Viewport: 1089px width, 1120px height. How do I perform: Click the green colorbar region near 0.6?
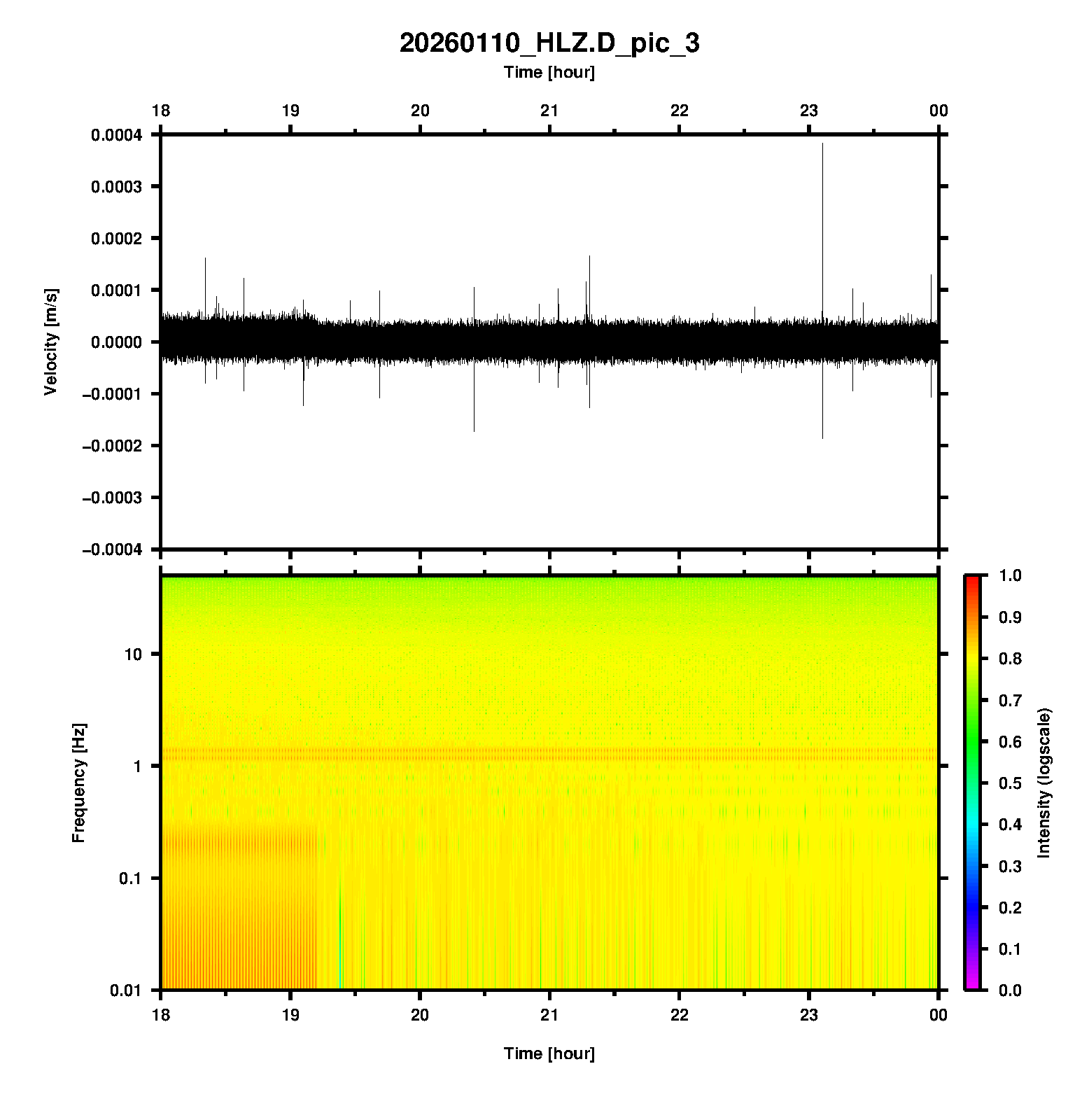coord(971,741)
